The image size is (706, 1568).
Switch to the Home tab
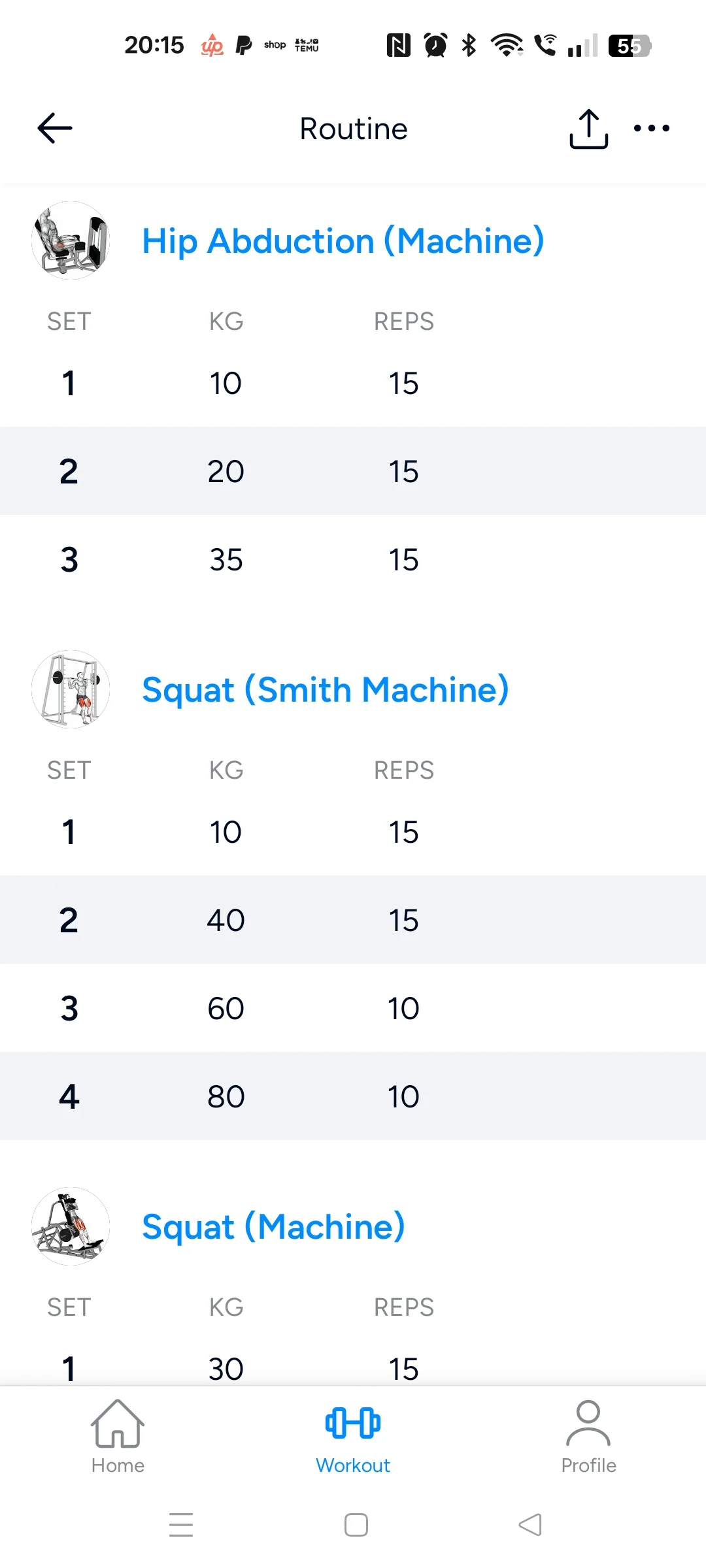[x=118, y=1437]
